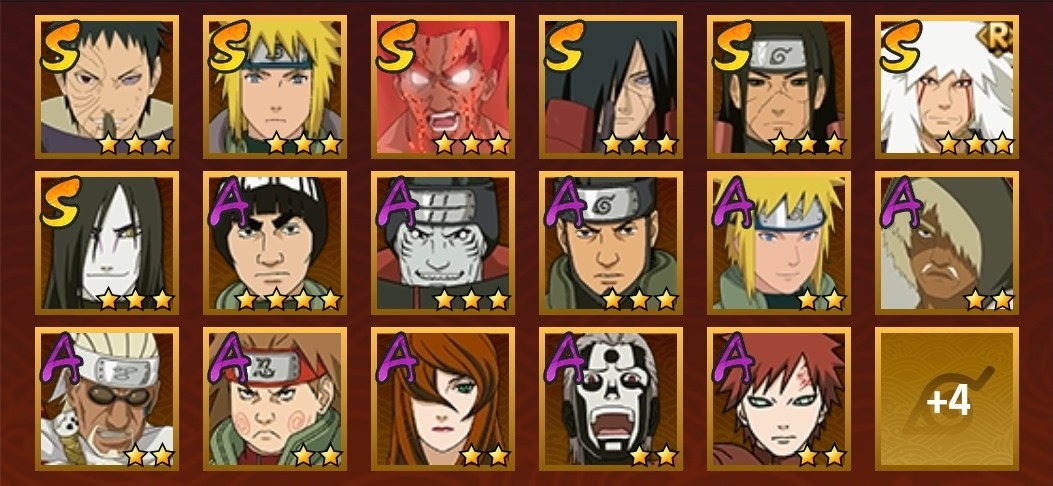Choose the two-star A-rank Minato portrait
Viewport: 1053px width, 486px height.
pyautogui.click(x=778, y=243)
